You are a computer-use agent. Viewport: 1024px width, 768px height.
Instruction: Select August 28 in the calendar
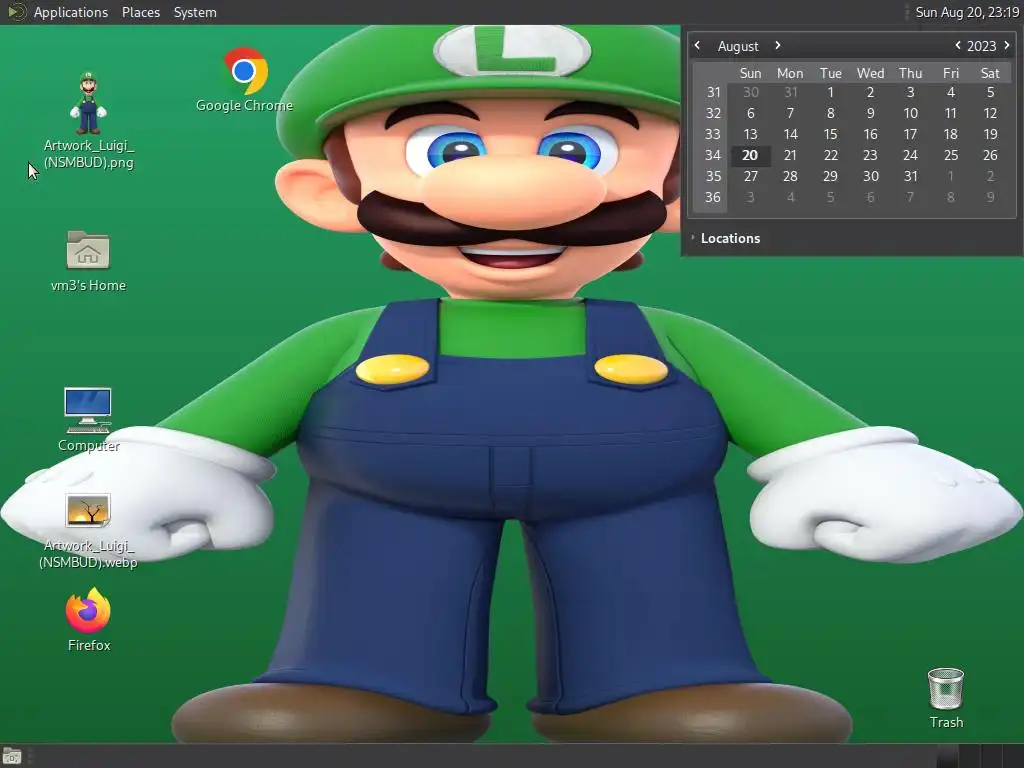(790, 176)
